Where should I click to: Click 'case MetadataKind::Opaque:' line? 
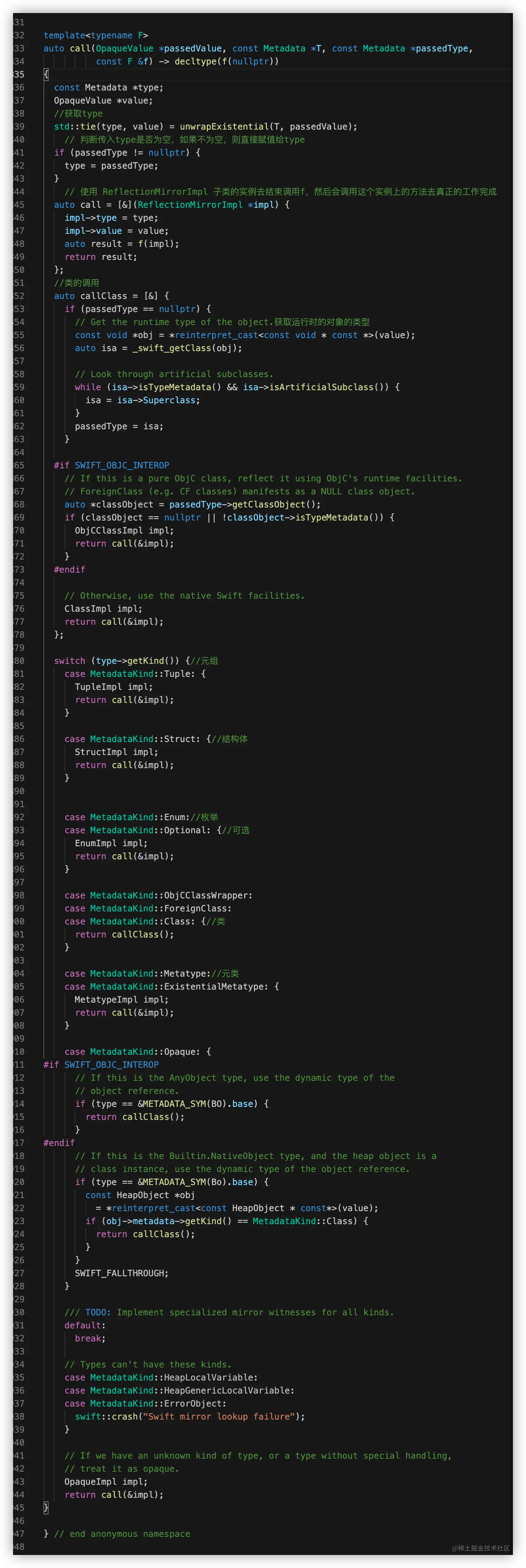pyautogui.click(x=138, y=1052)
